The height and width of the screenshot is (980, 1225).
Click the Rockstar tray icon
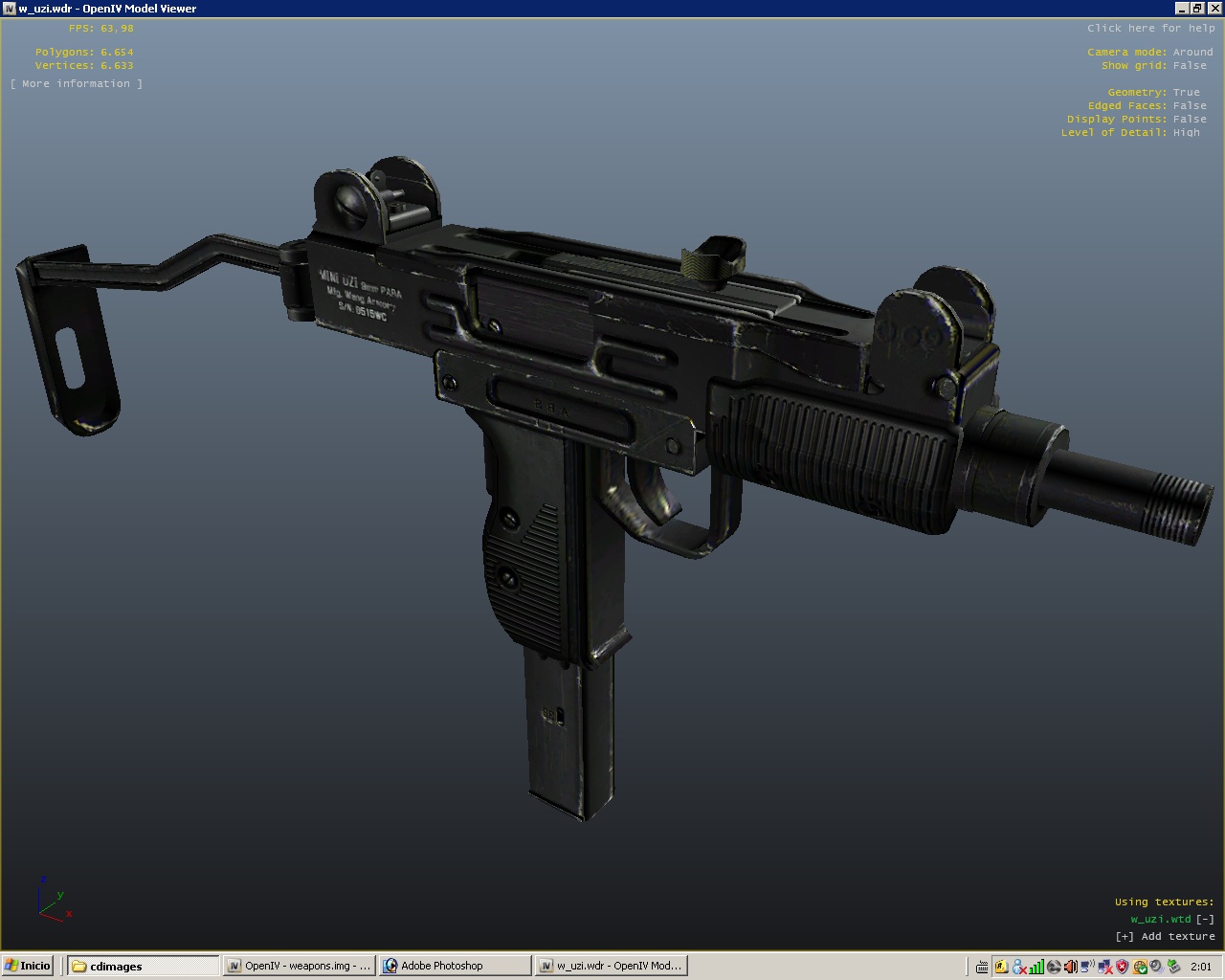pos(1002,967)
